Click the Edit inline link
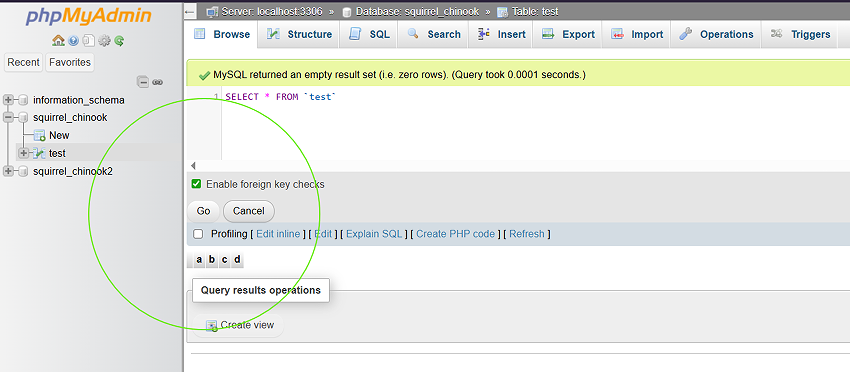 (x=278, y=234)
